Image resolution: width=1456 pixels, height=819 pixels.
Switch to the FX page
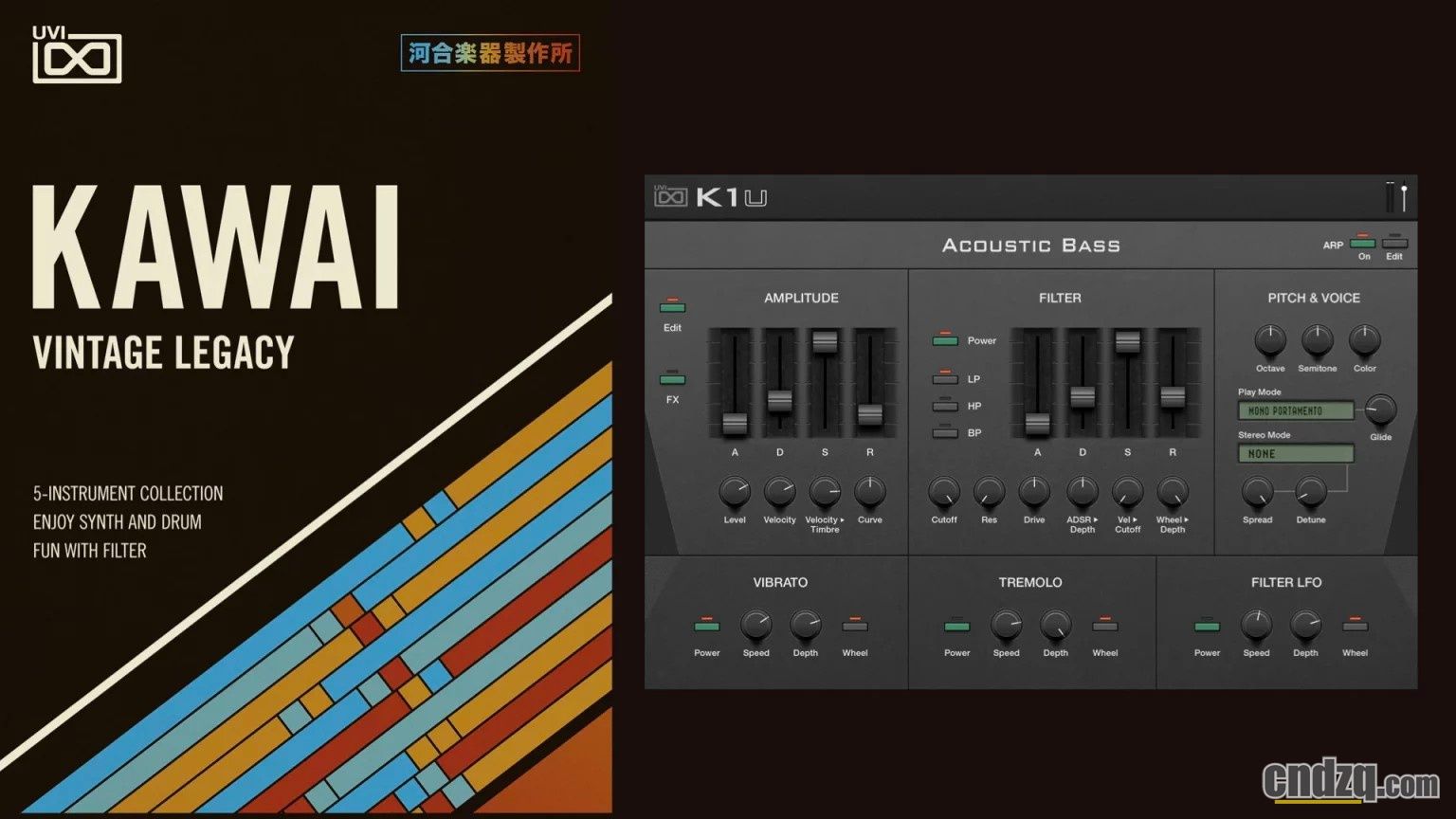(672, 379)
